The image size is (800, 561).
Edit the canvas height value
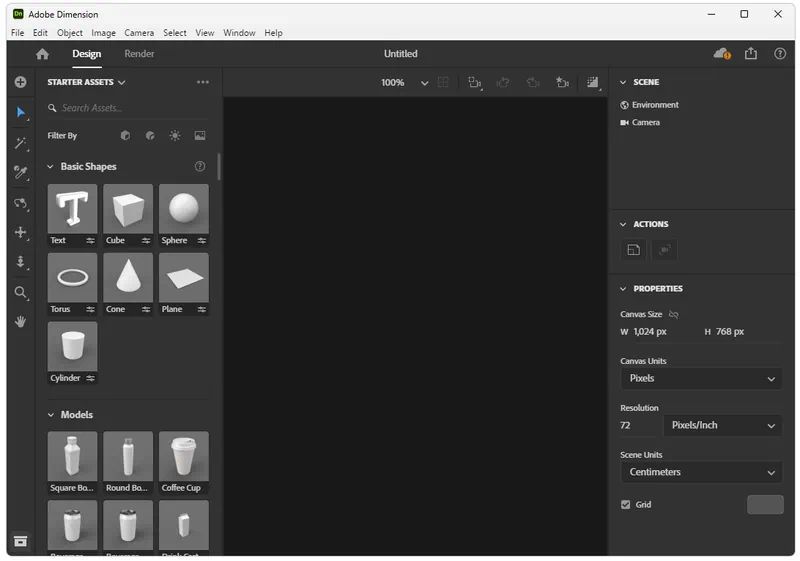click(730, 332)
